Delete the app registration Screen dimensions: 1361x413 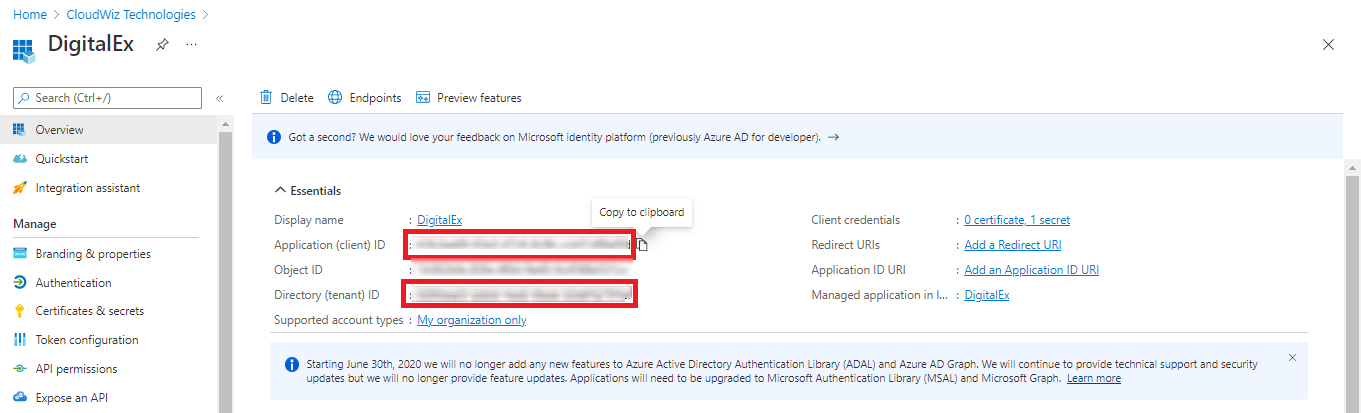click(x=287, y=98)
